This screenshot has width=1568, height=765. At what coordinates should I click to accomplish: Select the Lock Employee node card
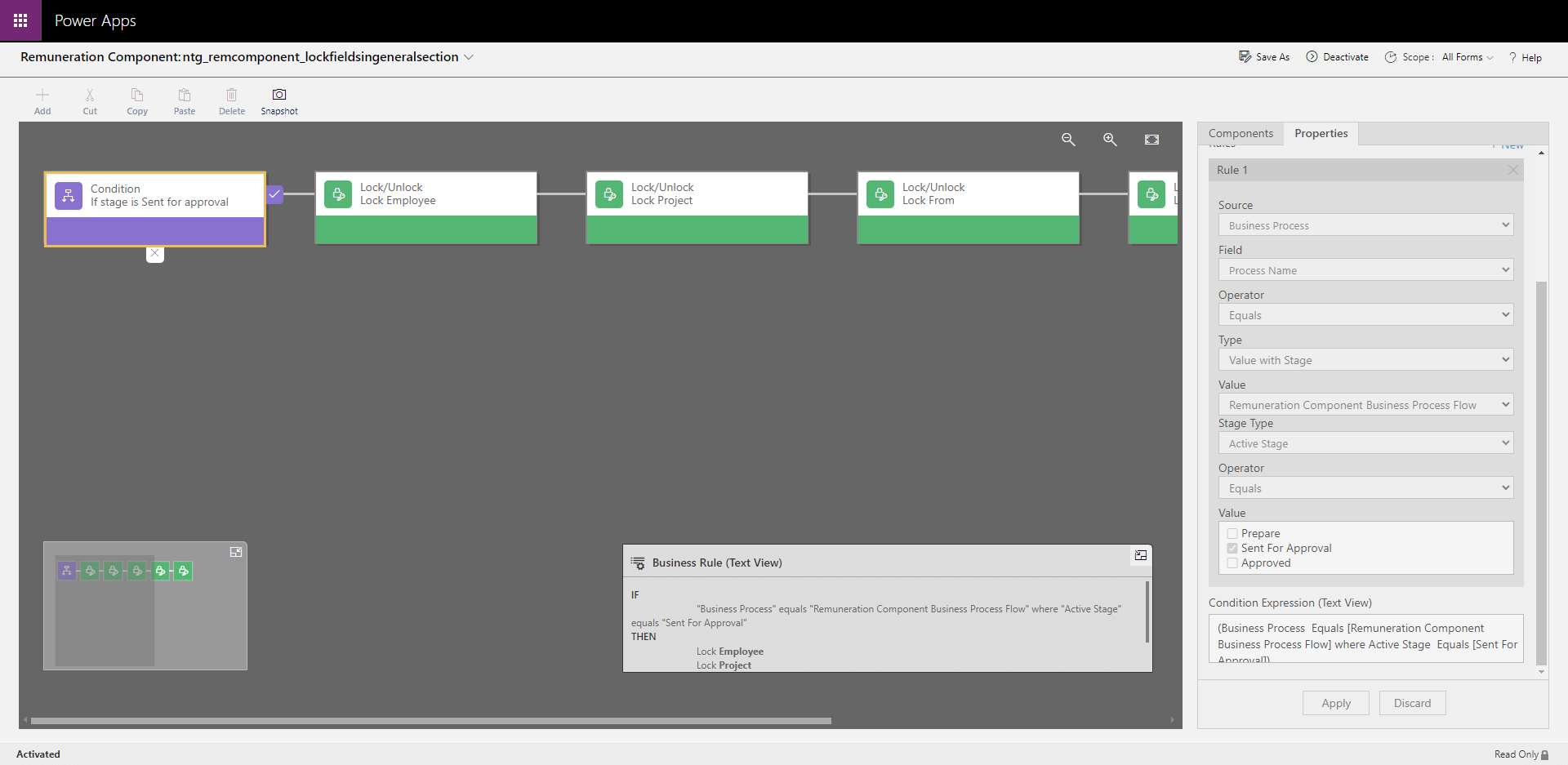tap(426, 207)
